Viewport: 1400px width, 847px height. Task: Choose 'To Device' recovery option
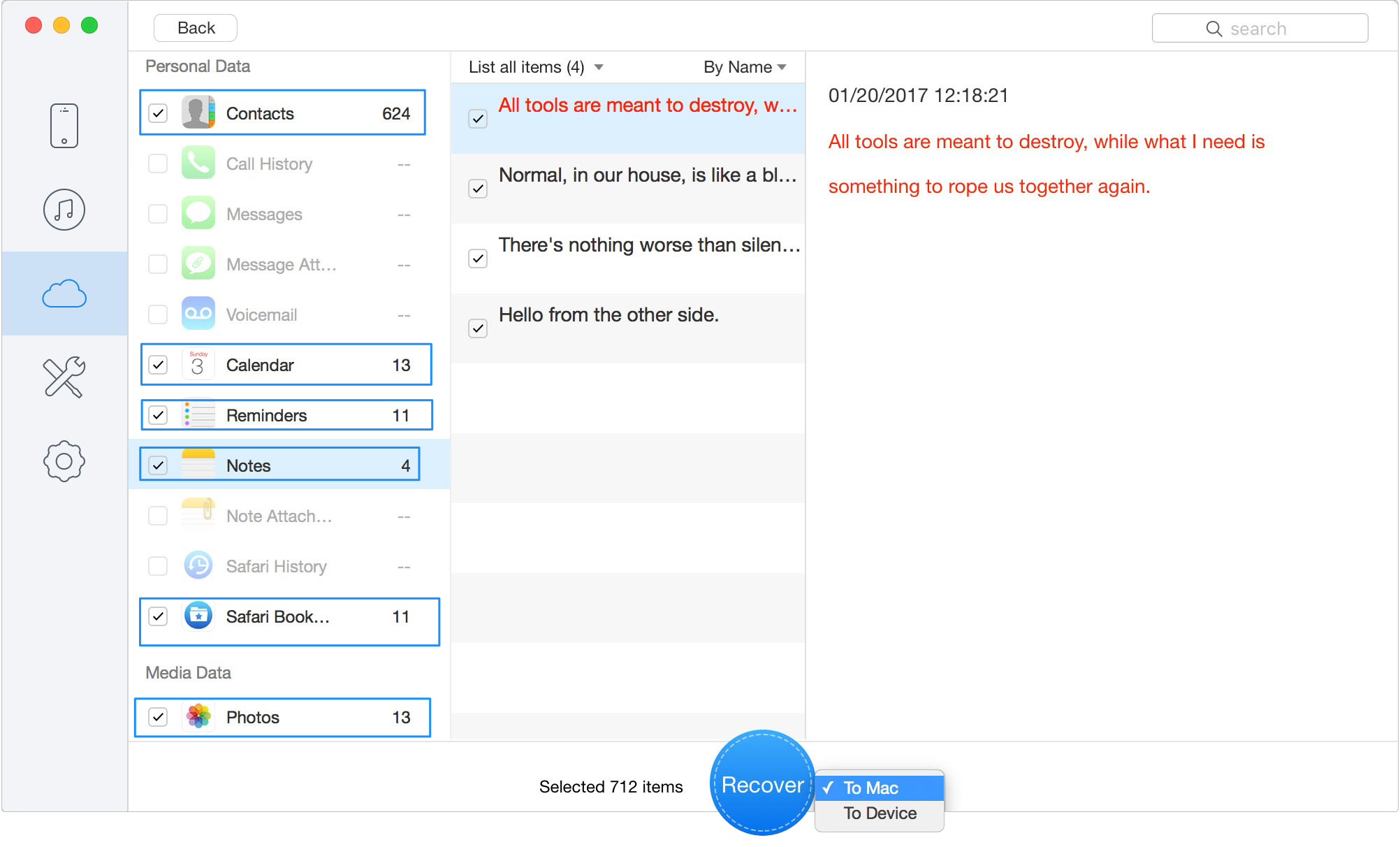[x=880, y=813]
